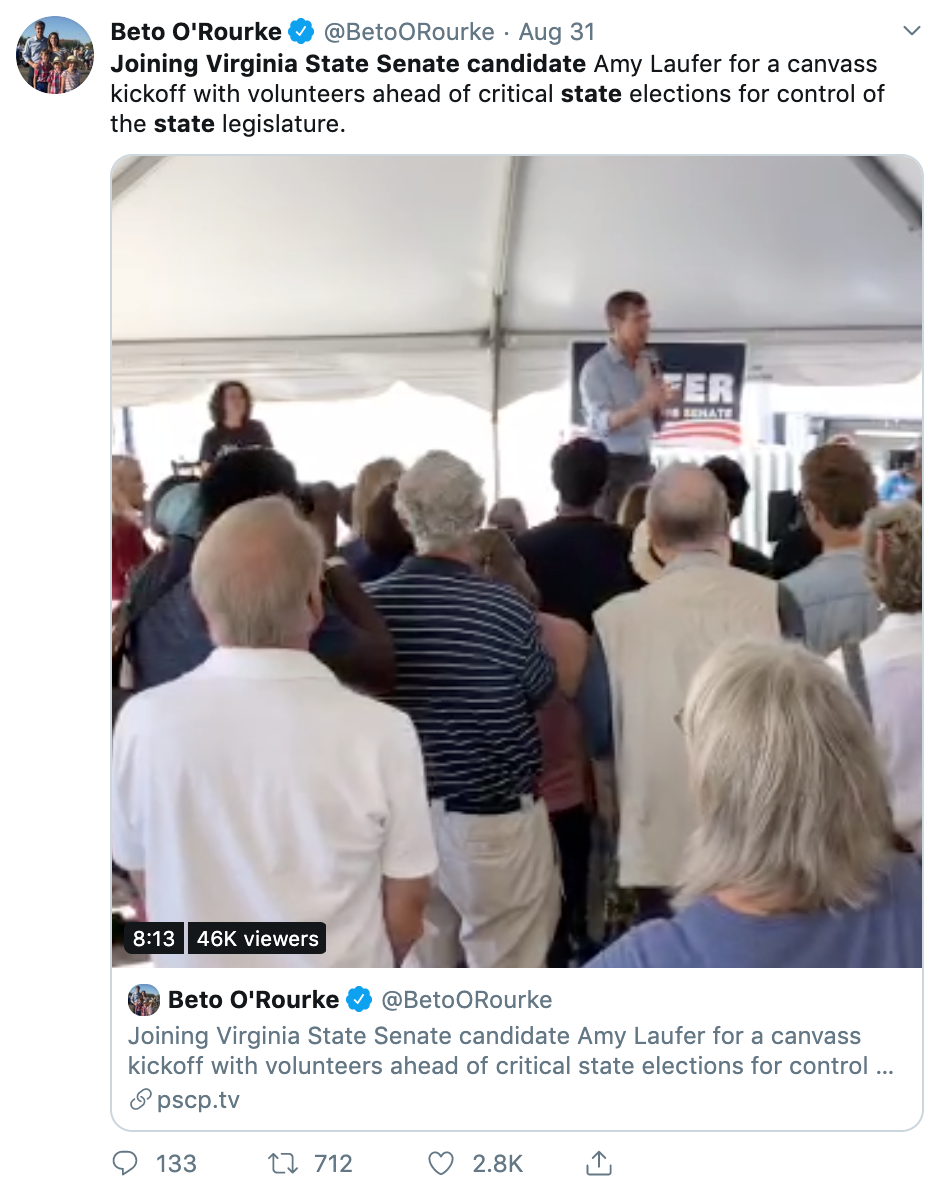Image resolution: width=944 pixels, height=1192 pixels.
Task: Open the pscp.tv link
Action: (x=198, y=1100)
